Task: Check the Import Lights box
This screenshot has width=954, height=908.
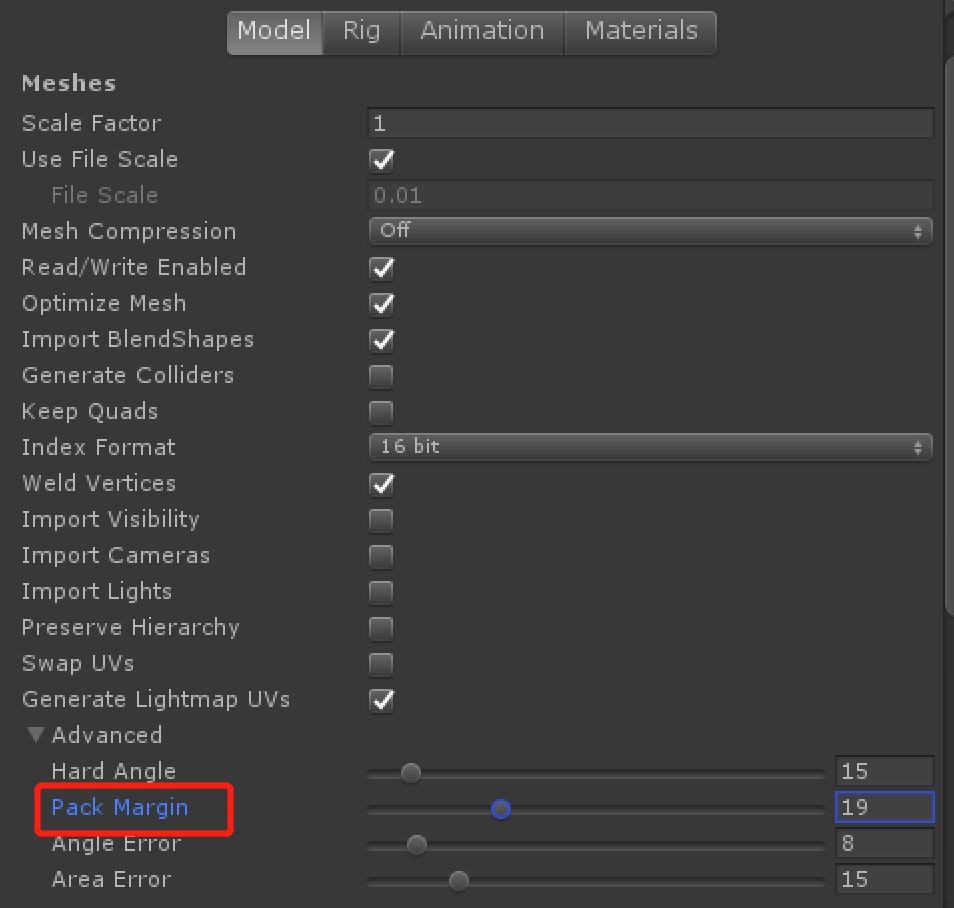Action: tap(380, 592)
